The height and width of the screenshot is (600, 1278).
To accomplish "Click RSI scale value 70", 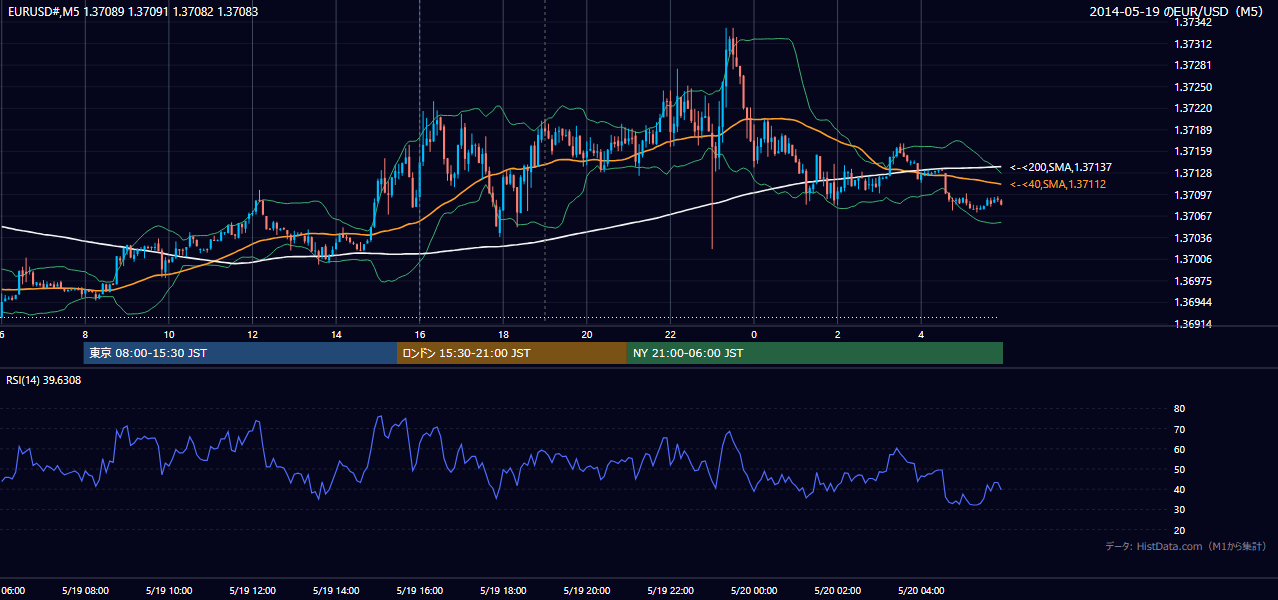I will (x=1179, y=429).
